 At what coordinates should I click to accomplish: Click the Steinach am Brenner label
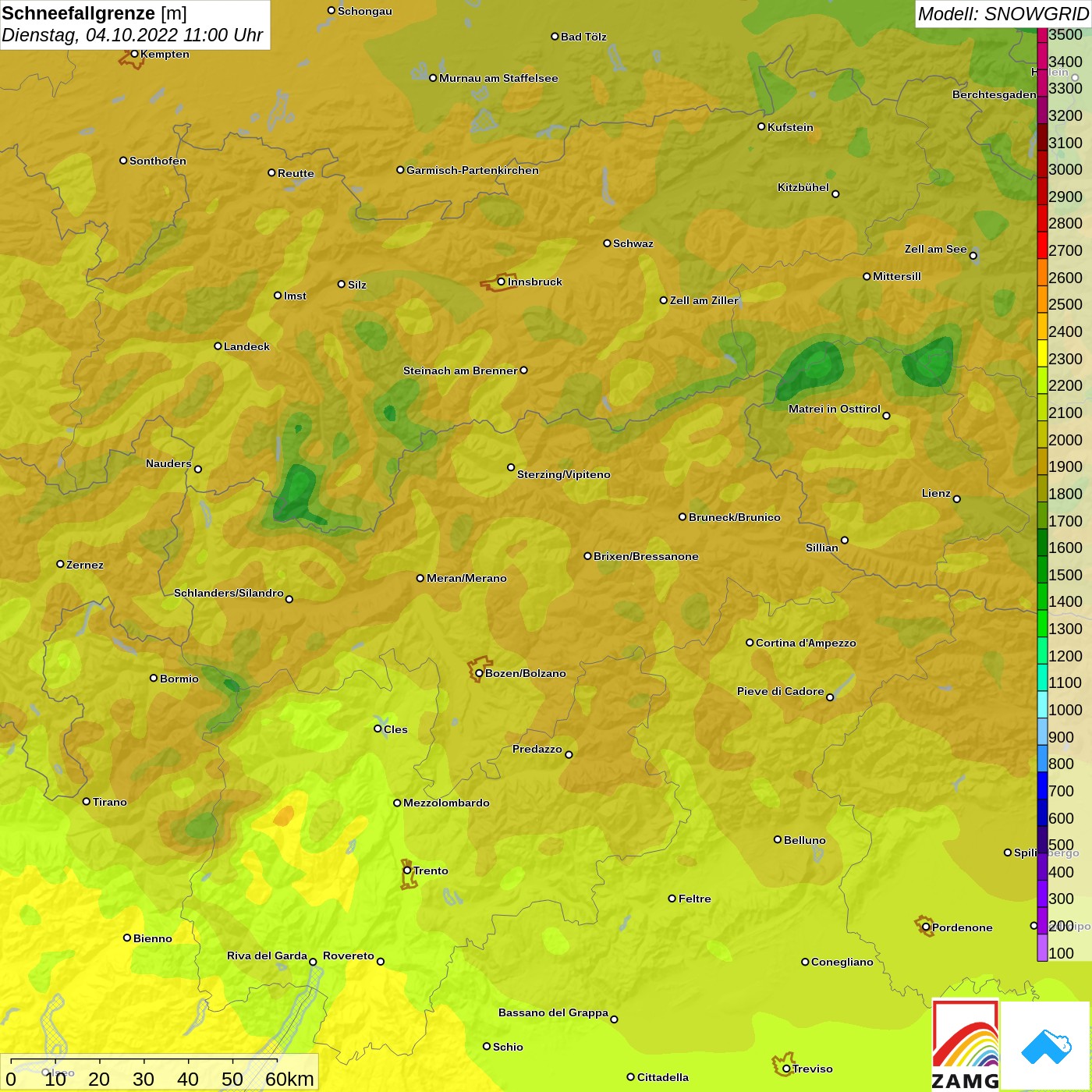point(460,370)
